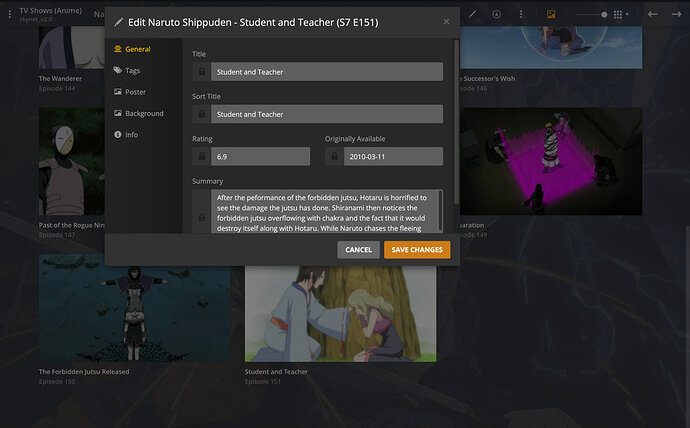Click the circular download icon in toolbar
The width and height of the screenshot is (690, 428).
coord(496,14)
